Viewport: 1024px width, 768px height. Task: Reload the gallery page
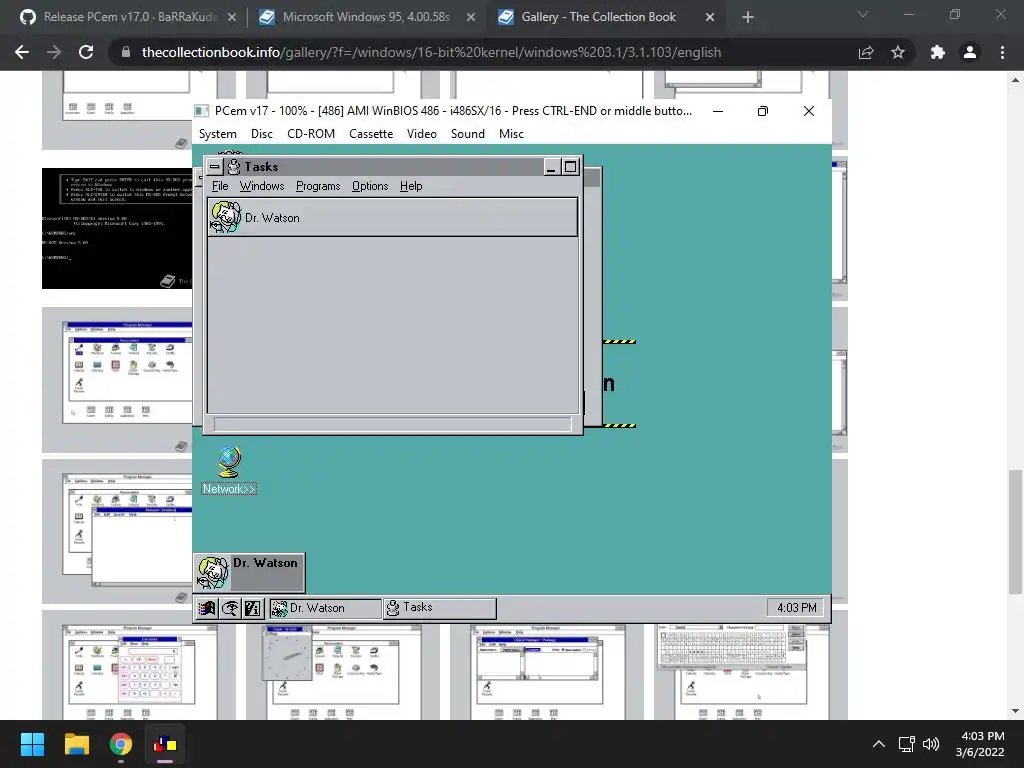tap(86, 52)
